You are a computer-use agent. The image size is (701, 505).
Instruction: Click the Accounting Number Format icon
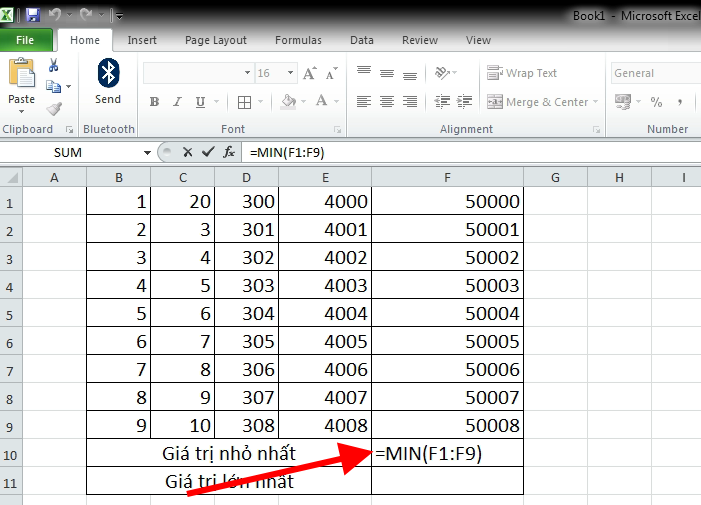623,101
